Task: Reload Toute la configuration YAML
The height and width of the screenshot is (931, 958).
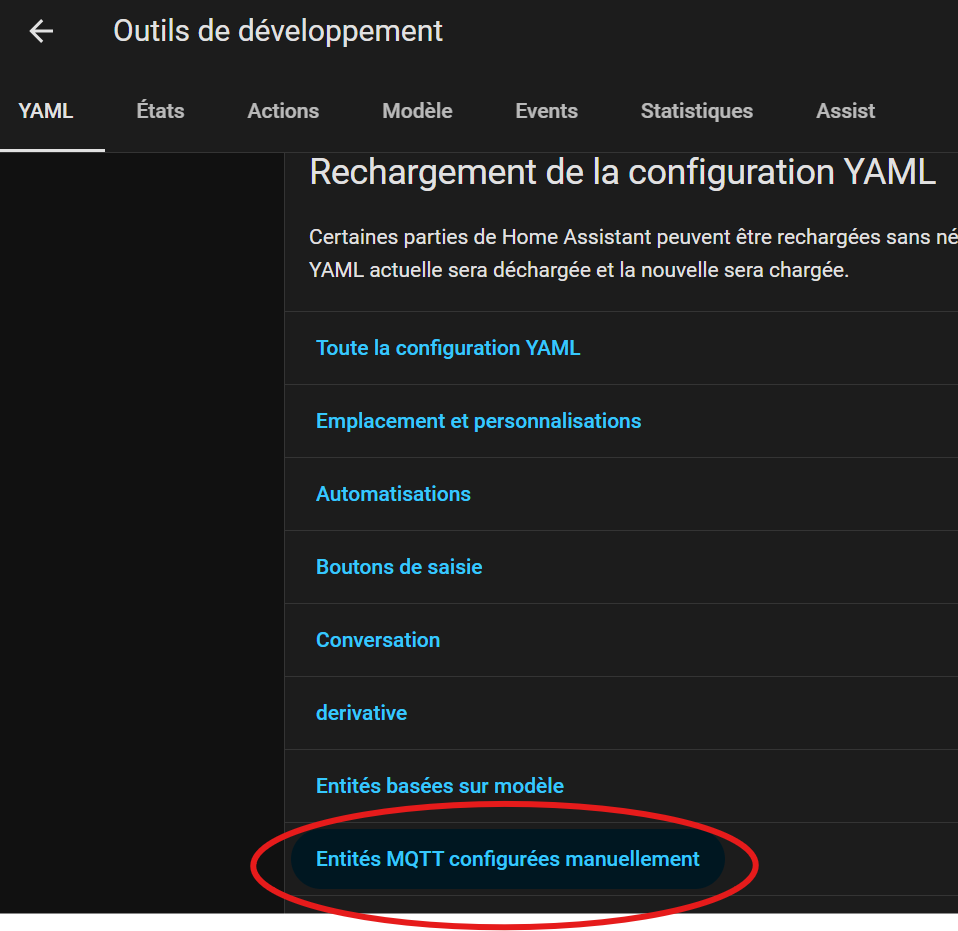Action: 448,348
